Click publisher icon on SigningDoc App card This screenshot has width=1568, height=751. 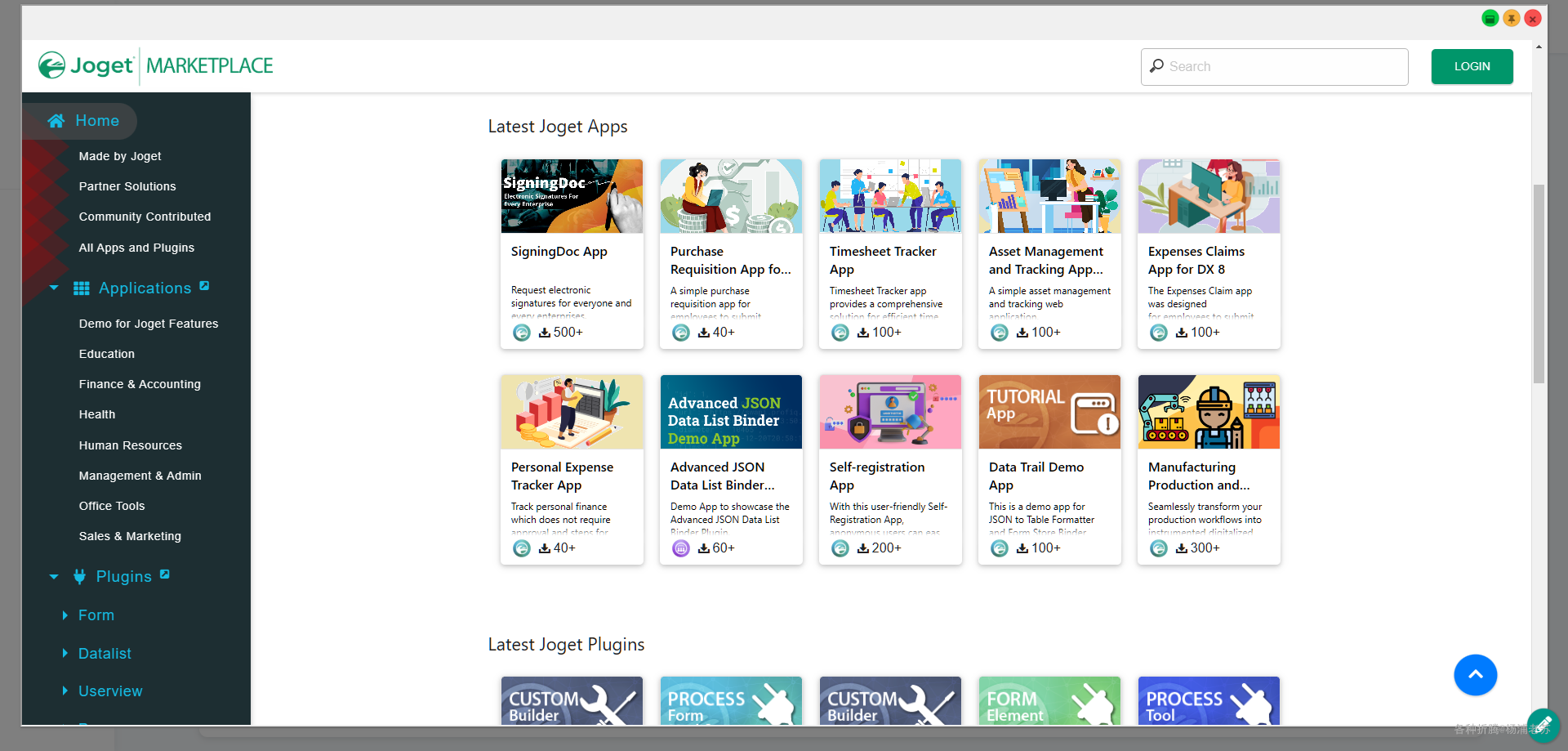click(522, 333)
